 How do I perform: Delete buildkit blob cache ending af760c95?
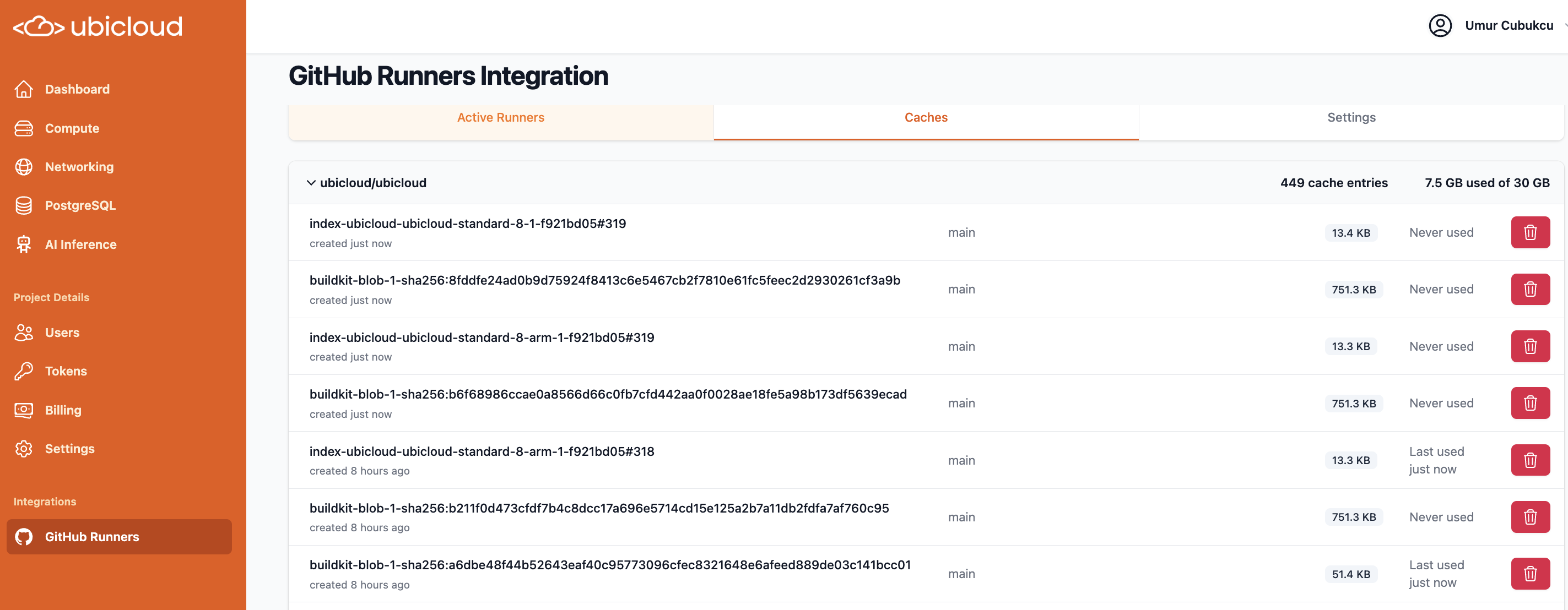1529,516
